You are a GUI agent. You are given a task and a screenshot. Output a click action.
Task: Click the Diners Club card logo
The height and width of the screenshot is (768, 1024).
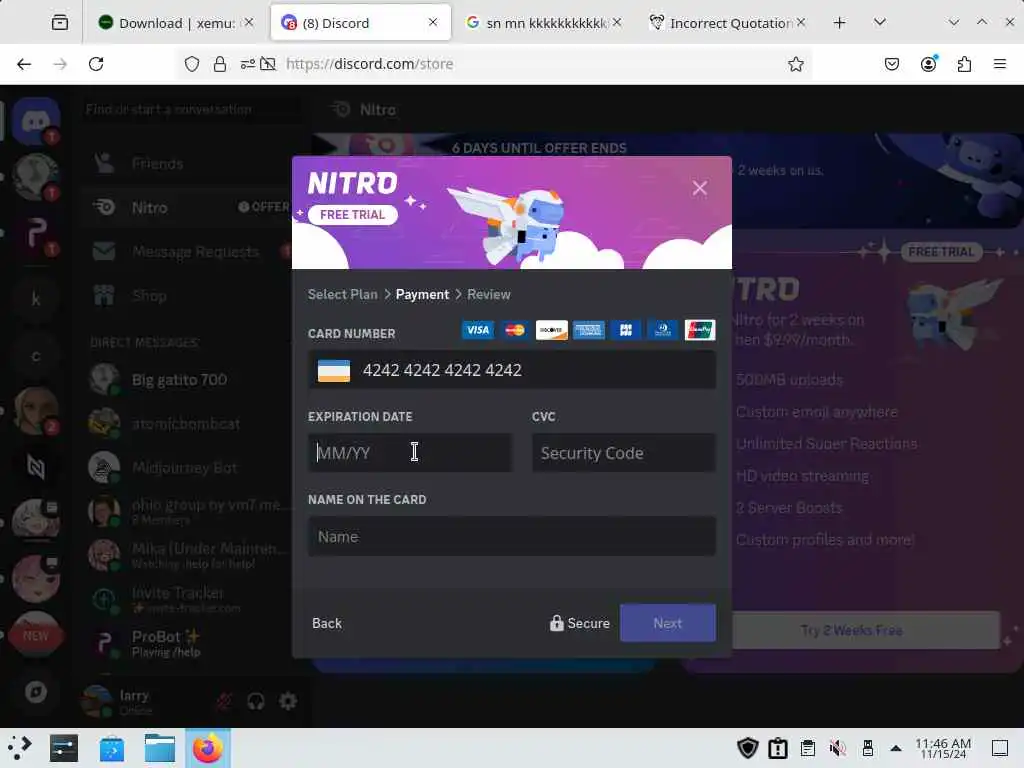[663, 330]
